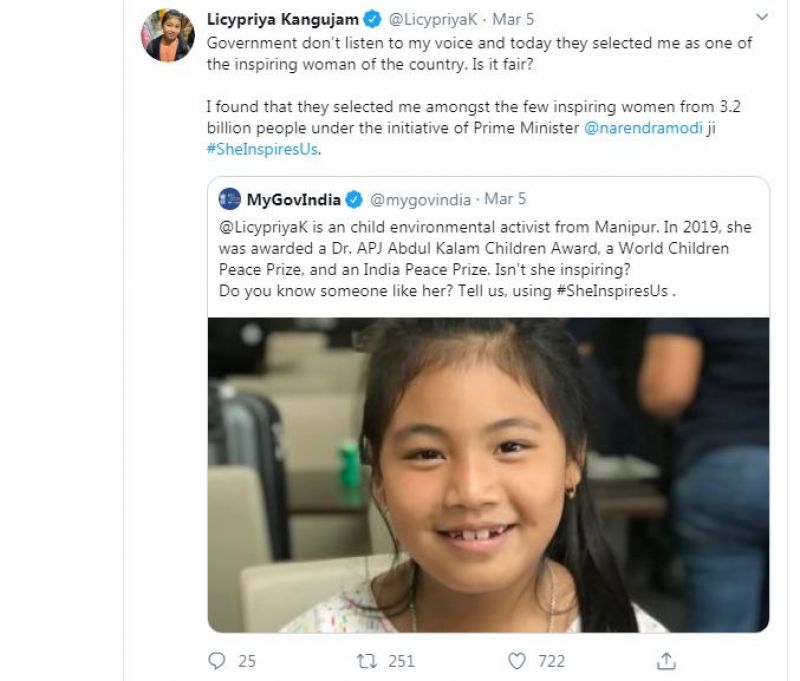
Task: Like the tweet with the heart icon
Action: pyautogui.click(x=517, y=661)
